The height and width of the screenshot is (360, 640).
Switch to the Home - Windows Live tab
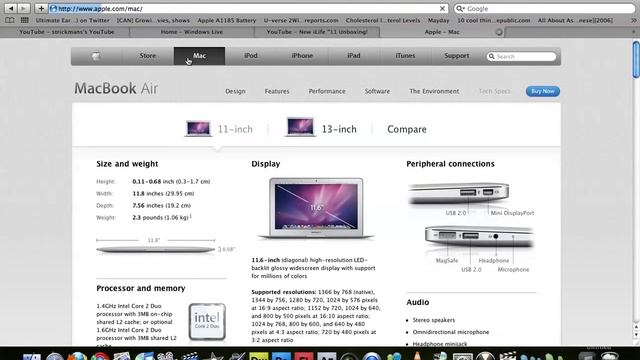(x=192, y=32)
